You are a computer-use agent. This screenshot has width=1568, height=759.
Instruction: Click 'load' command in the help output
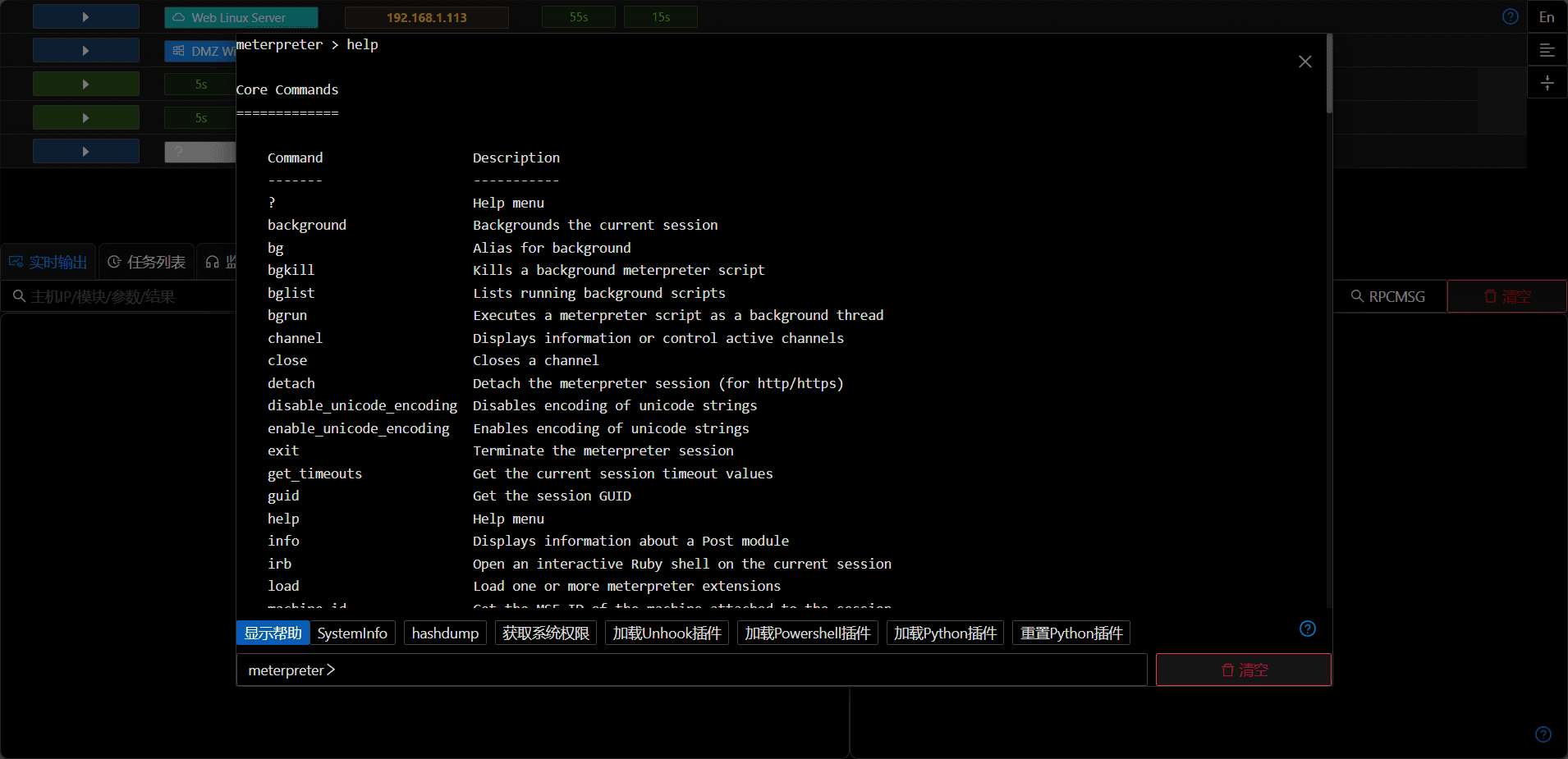point(283,586)
